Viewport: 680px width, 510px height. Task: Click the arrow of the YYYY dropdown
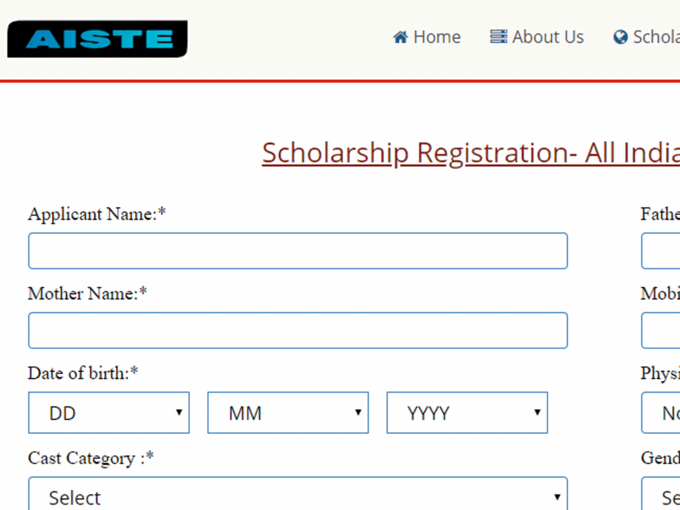(537, 412)
